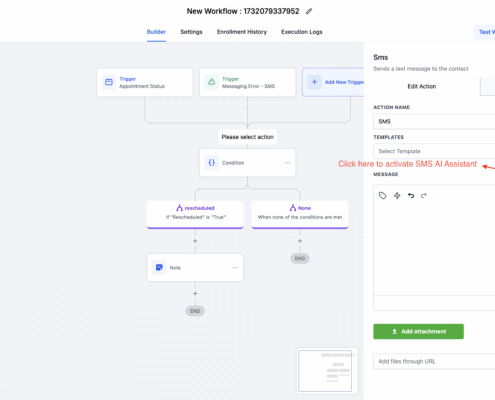
Task: Open Note node three-dot menu
Action: (235, 268)
